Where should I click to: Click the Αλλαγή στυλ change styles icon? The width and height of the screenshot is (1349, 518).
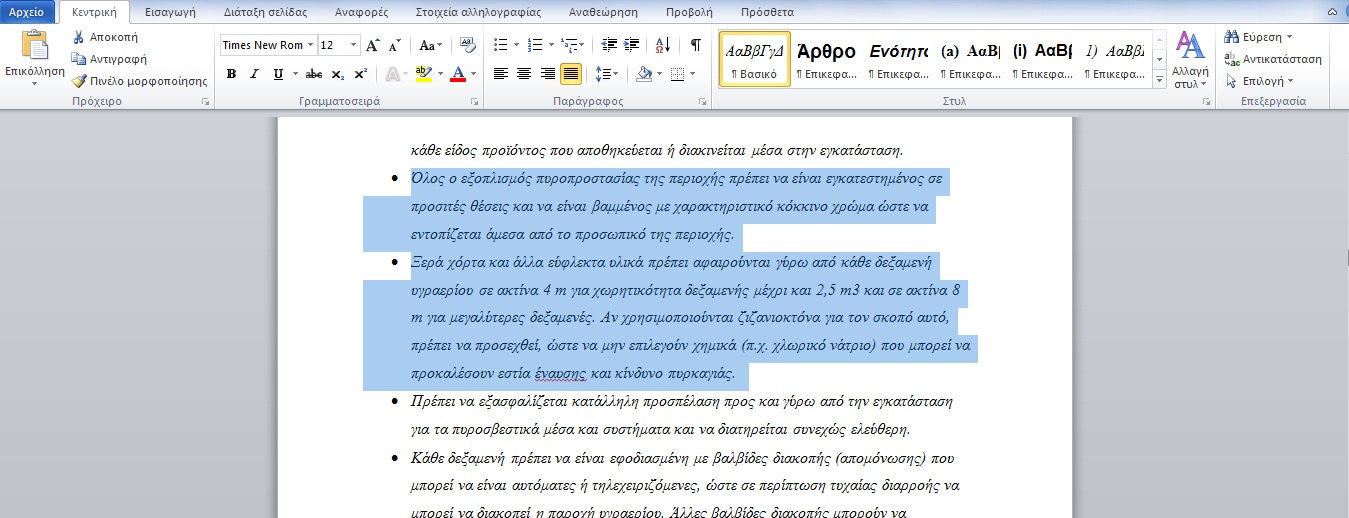pyautogui.click(x=1190, y=46)
